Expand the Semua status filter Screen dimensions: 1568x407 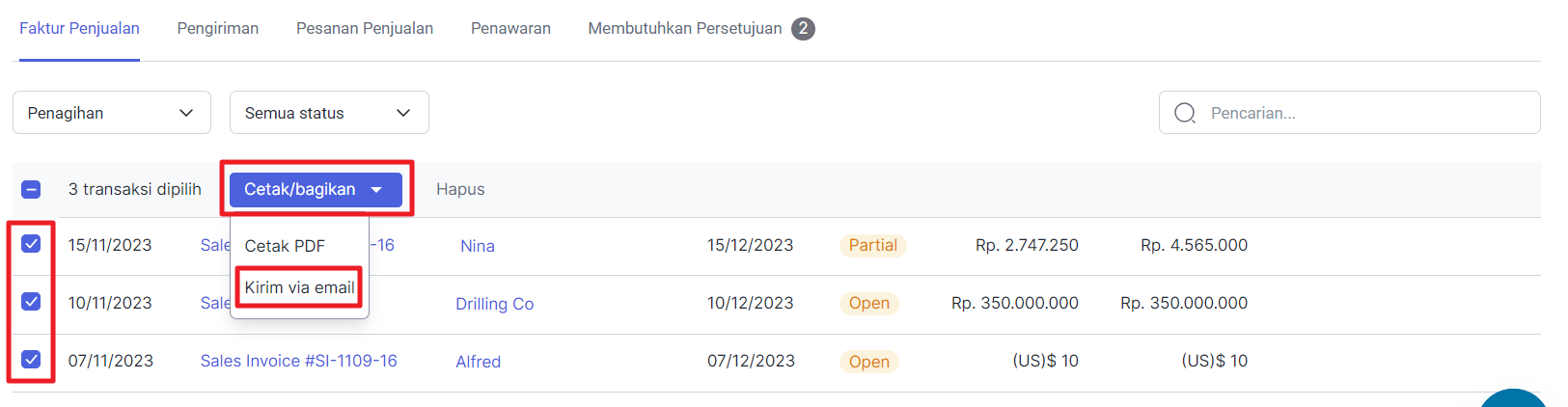click(329, 113)
